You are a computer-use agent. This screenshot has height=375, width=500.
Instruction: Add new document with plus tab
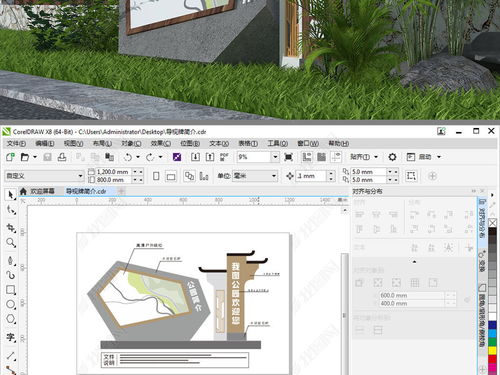click(121, 191)
